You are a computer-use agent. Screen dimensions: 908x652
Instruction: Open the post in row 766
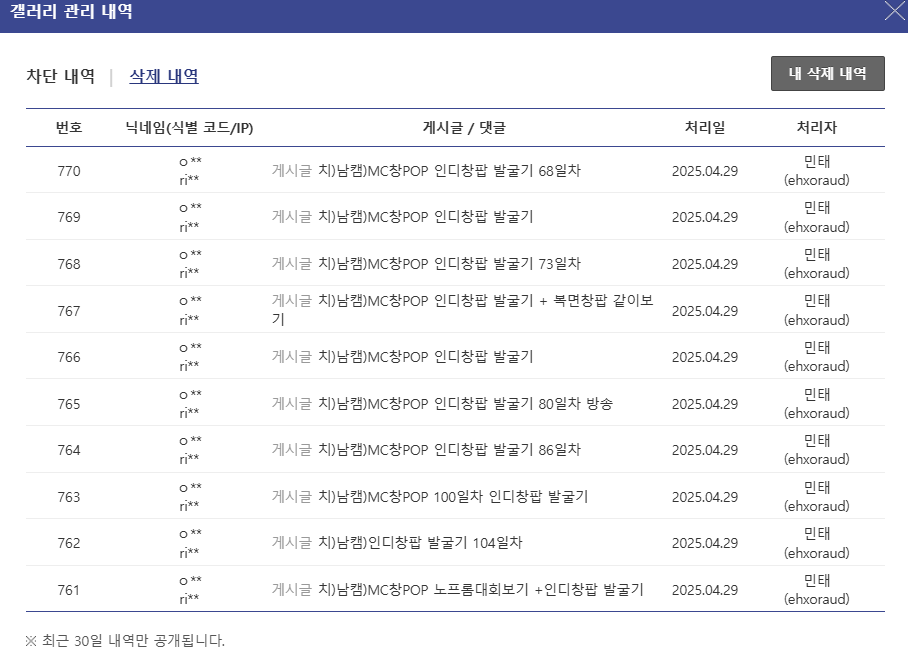[426, 357]
